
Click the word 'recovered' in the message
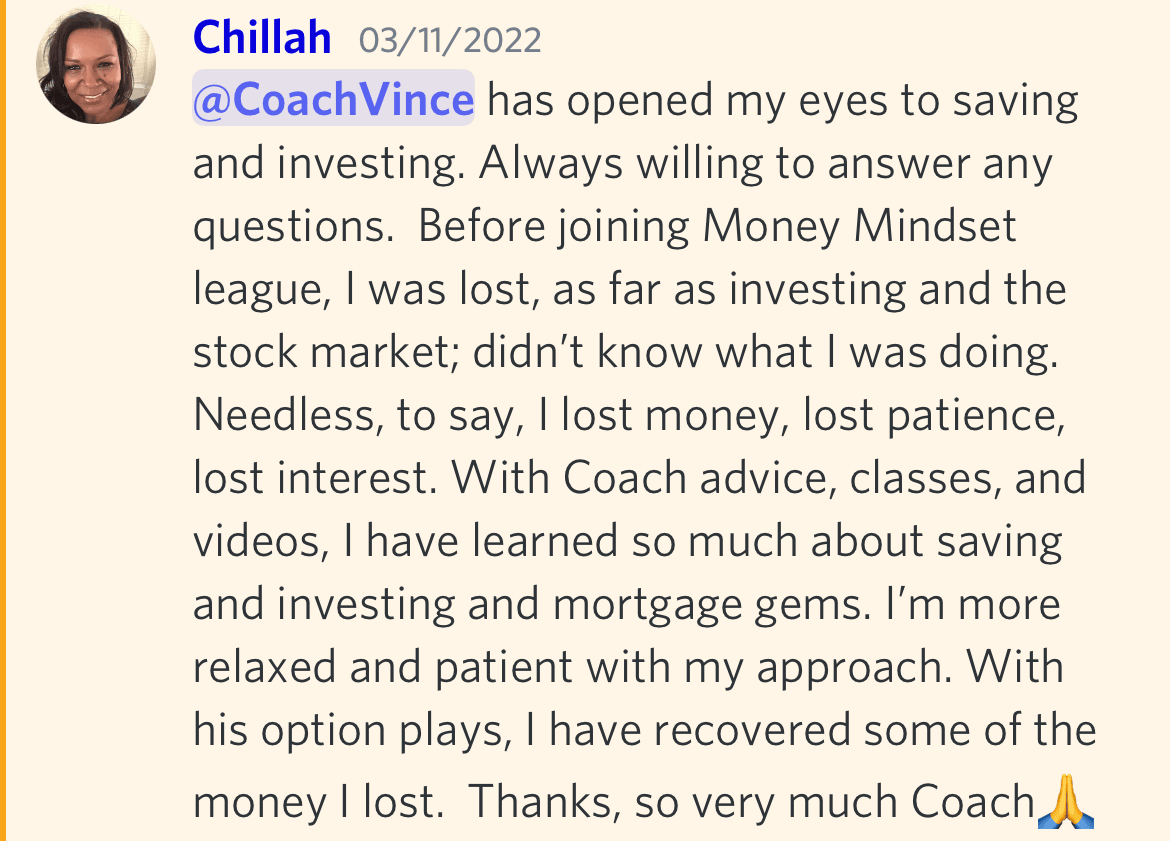tap(752, 730)
